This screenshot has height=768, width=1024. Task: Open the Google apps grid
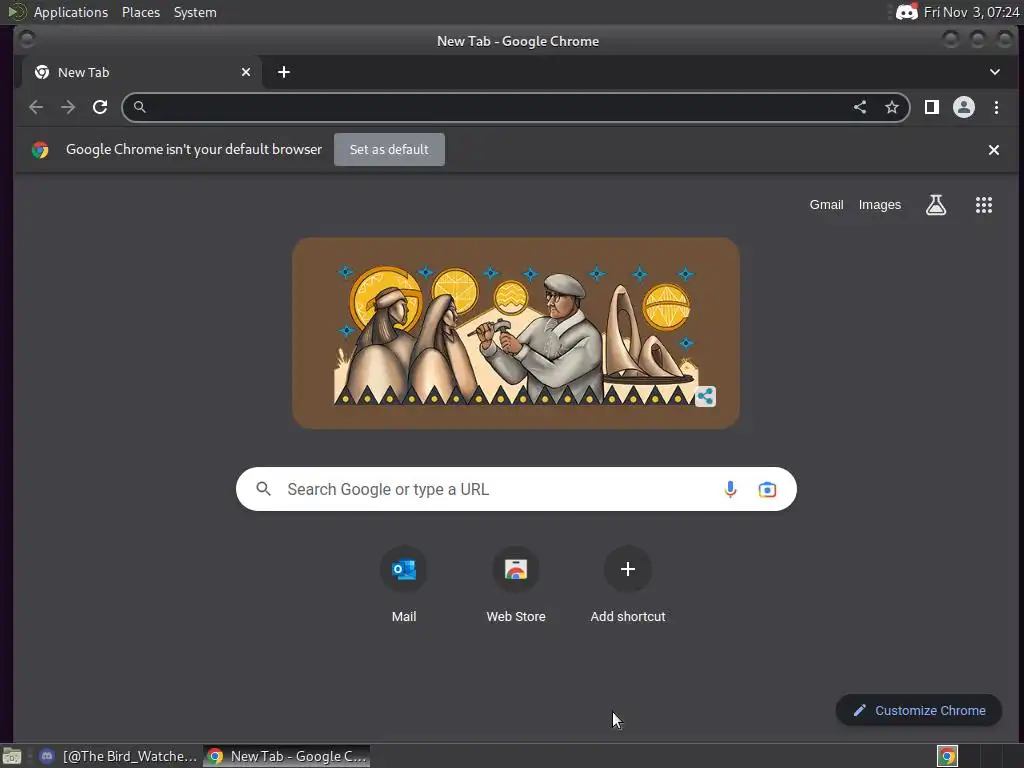[984, 205]
